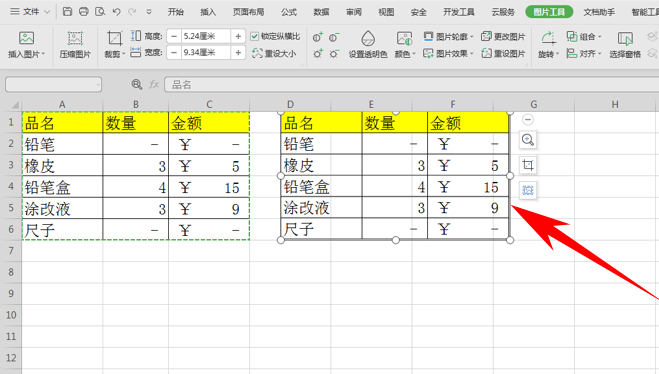Open the 旋转 rotate dropdown
Viewport: 659px width, 374px height.
548,54
